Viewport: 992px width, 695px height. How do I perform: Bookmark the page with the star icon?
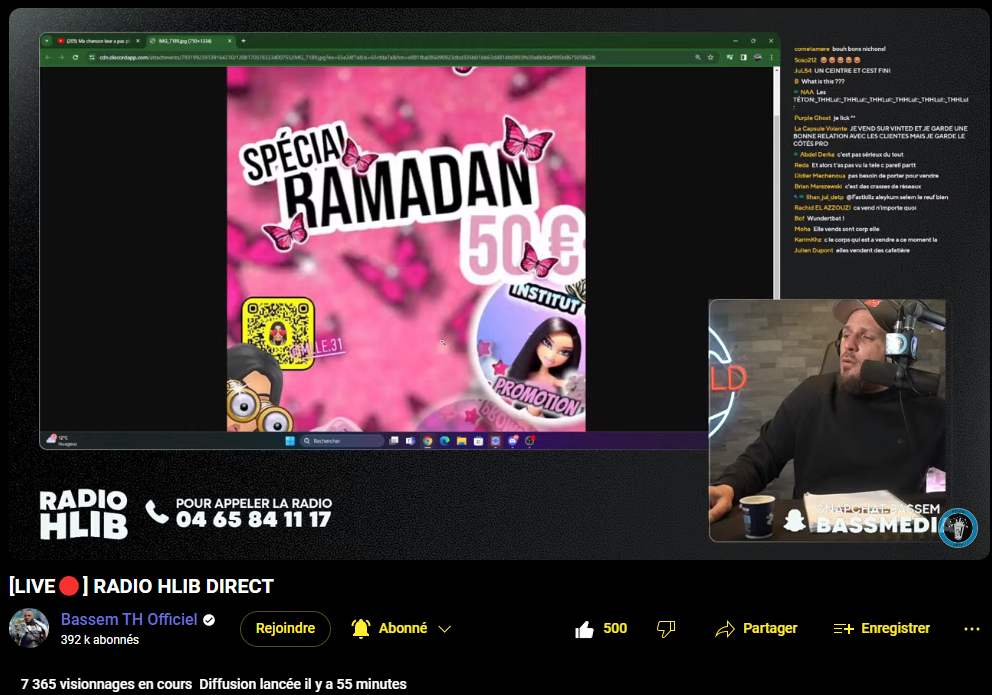pyautogui.click(x=710, y=58)
